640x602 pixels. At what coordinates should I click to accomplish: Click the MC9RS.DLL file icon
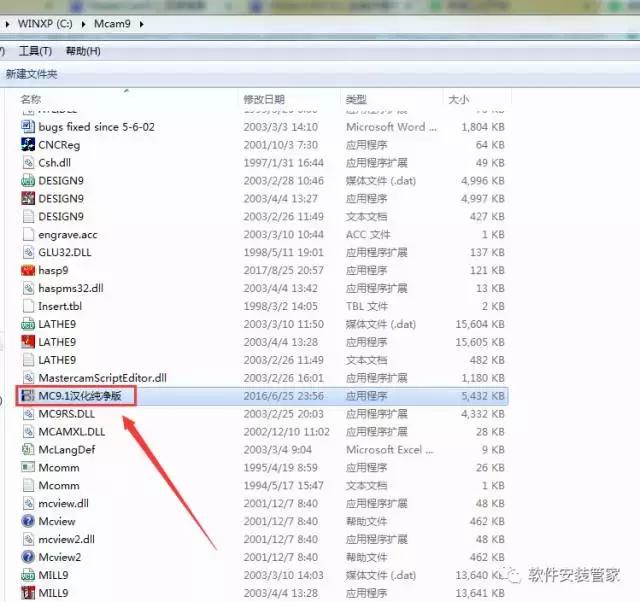pos(28,414)
